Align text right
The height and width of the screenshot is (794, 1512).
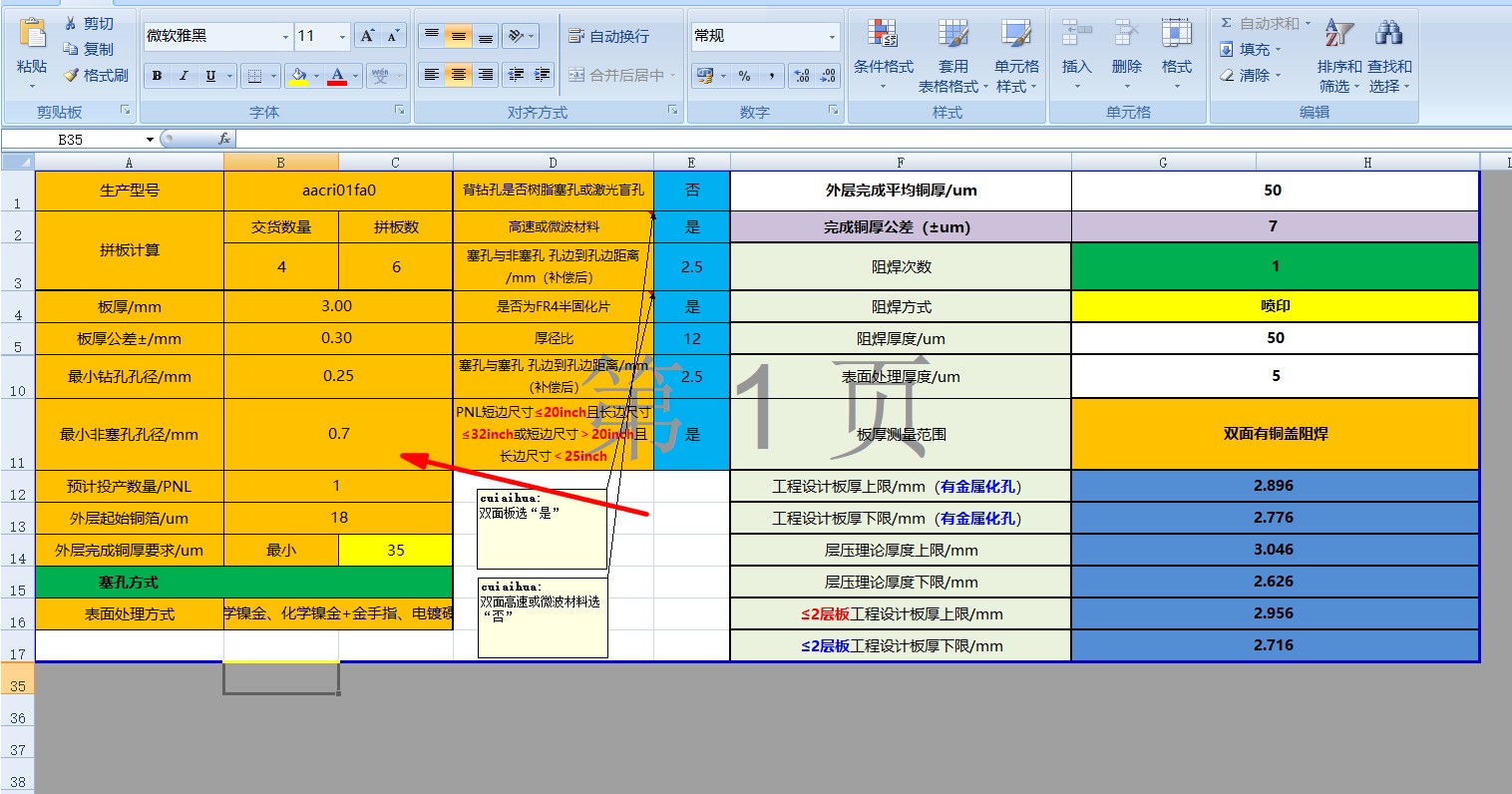pos(485,75)
